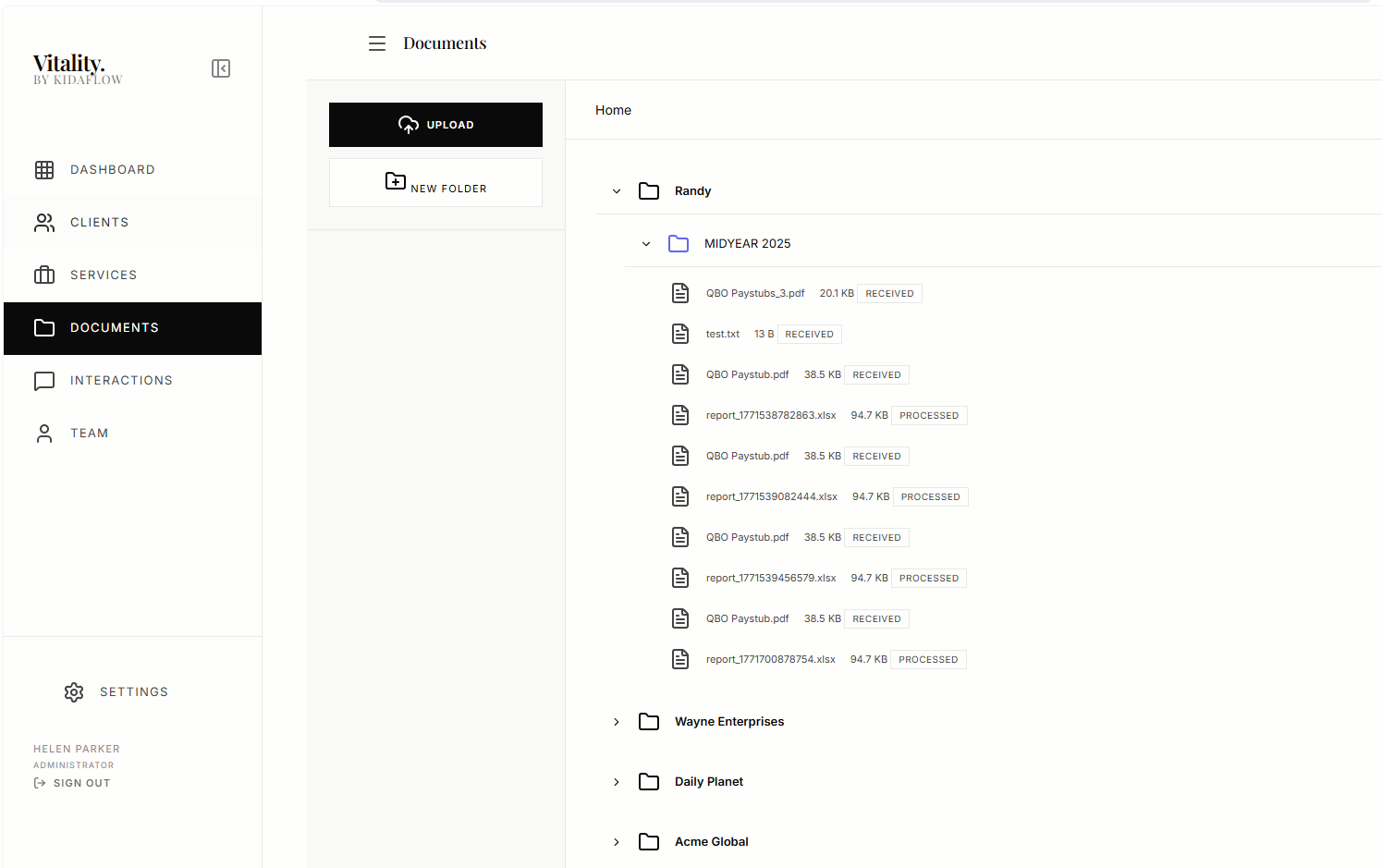Collapse the Randy folder tree

(616, 190)
